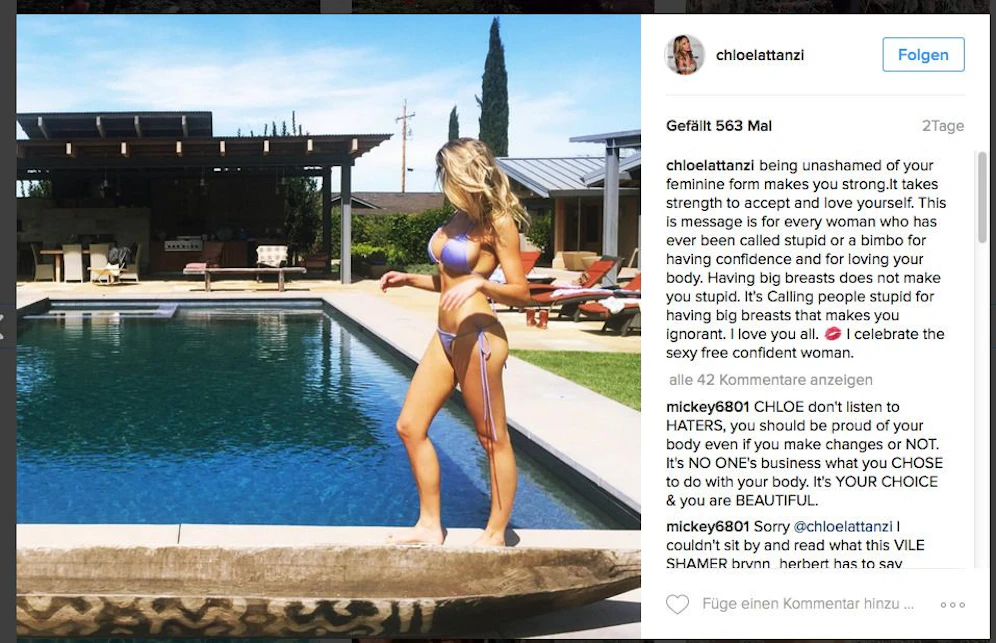996x643 pixels.
Task: Click the pool photo
Action: coord(328,326)
